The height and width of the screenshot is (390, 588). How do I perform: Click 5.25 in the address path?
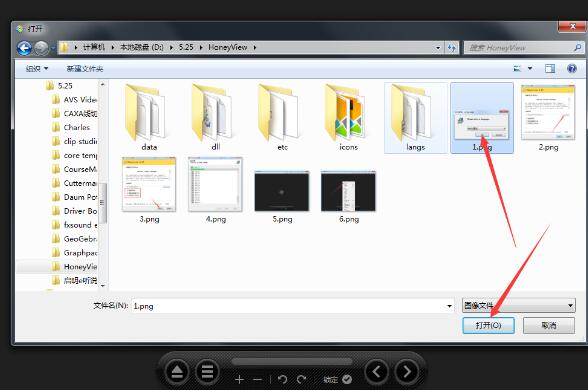click(x=186, y=47)
